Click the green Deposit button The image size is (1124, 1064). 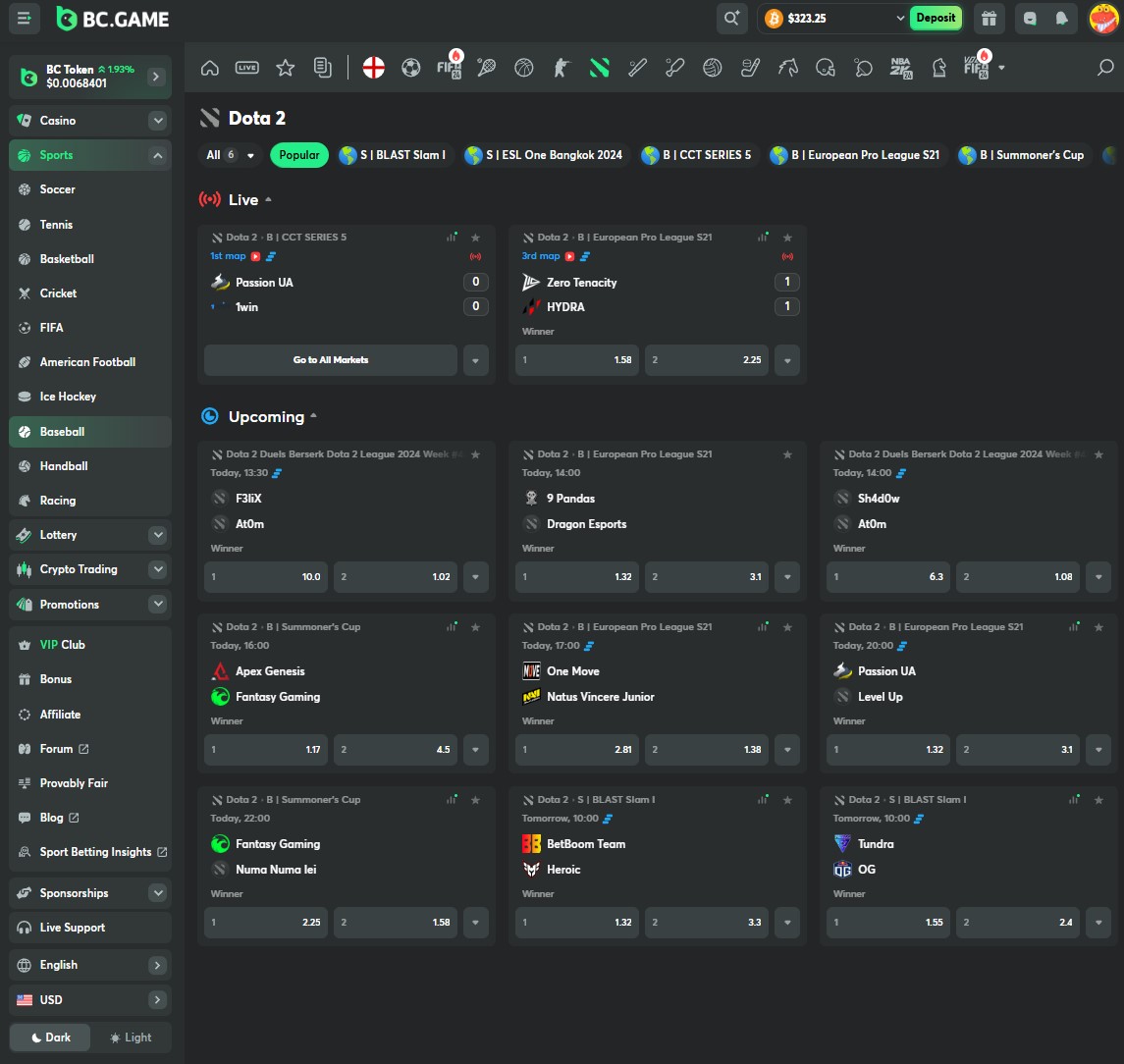point(936,18)
